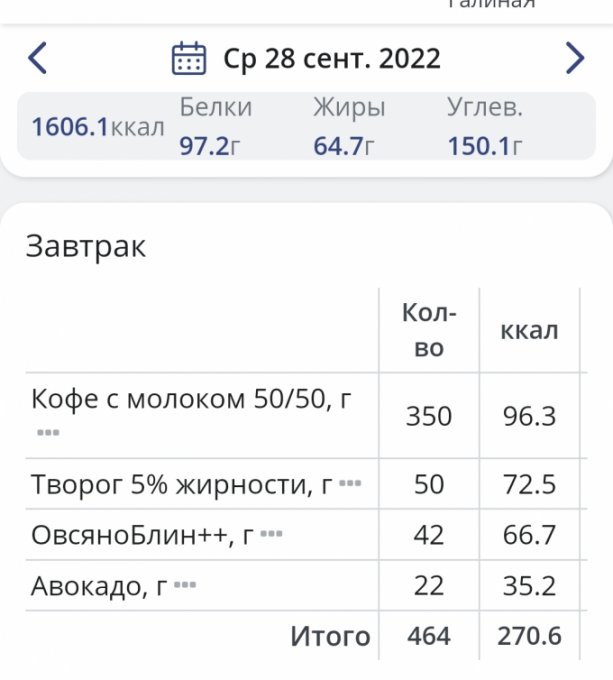This screenshot has width=613, height=680.
Task: Select the Авокадо food item
Action: tap(99, 586)
